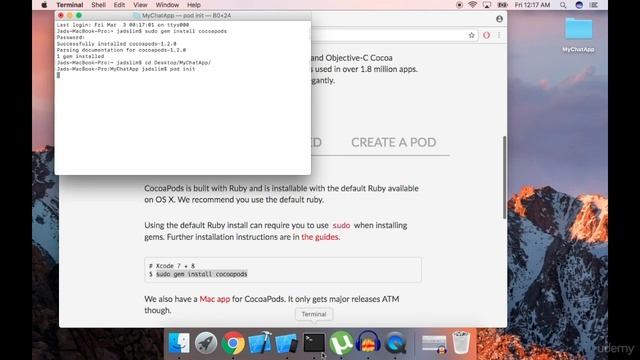Viewport: 640px width, 360px height.
Task: Zoom Terminal with the green button
Action: pos(79,16)
